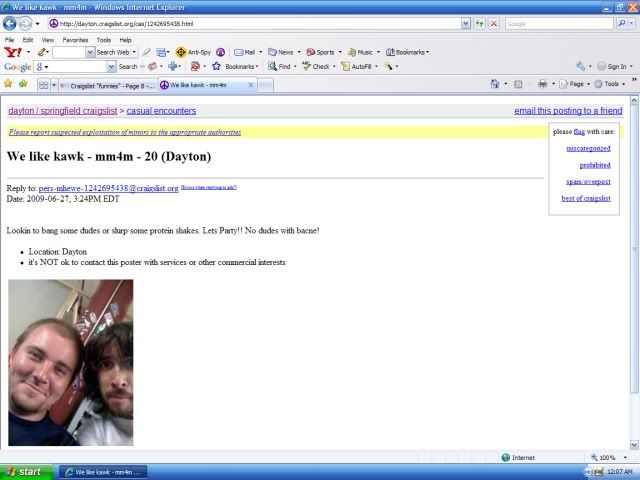Click the Home icon in command bar
The width and height of the screenshot is (640, 480).
click(494, 84)
